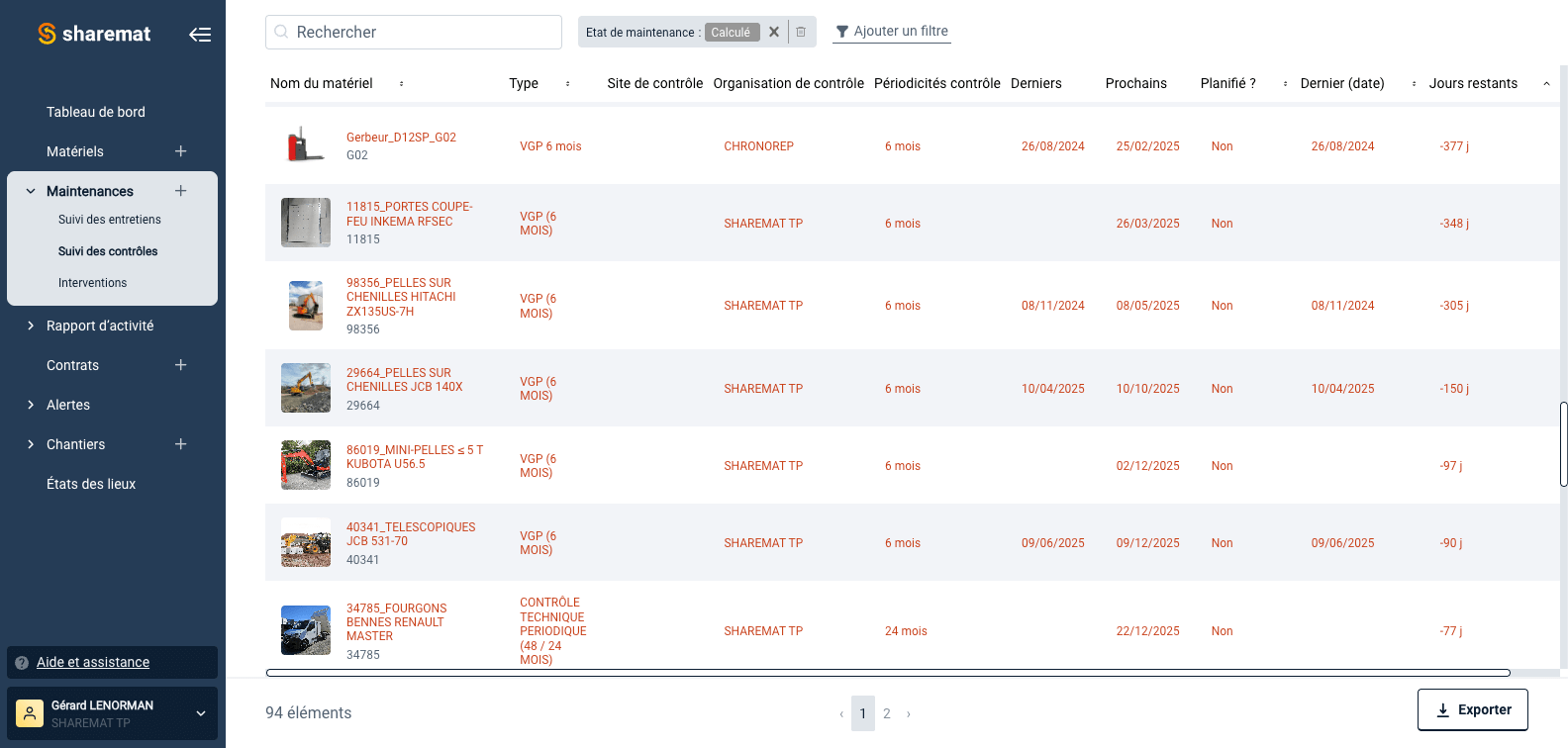1568x748 pixels.
Task: Sort by Nom du matériel column arrows
Action: 401,84
